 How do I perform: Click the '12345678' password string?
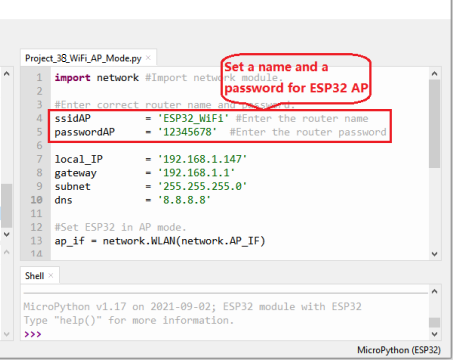[x=187, y=132]
